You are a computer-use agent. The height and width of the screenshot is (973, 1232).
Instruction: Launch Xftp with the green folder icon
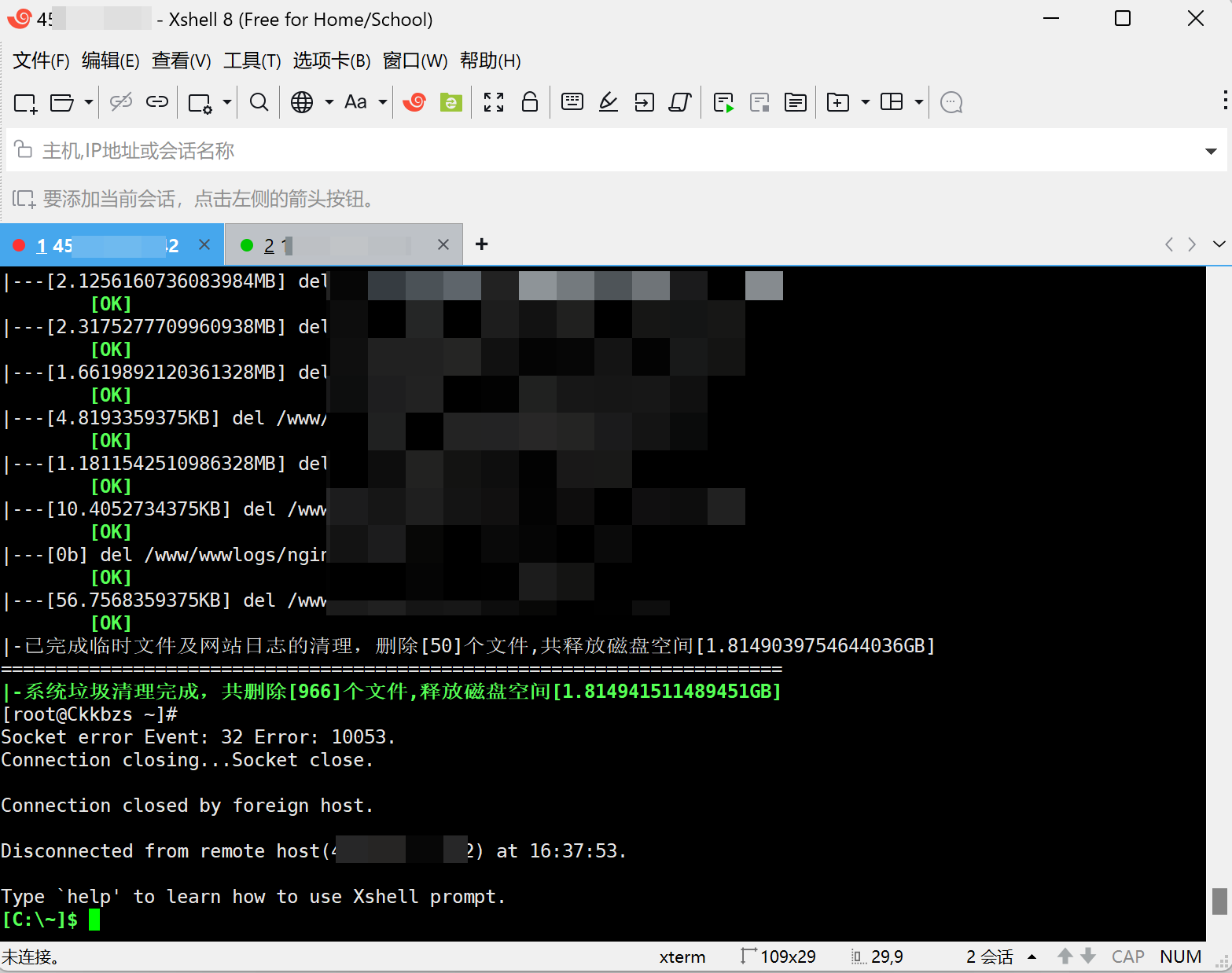451,102
